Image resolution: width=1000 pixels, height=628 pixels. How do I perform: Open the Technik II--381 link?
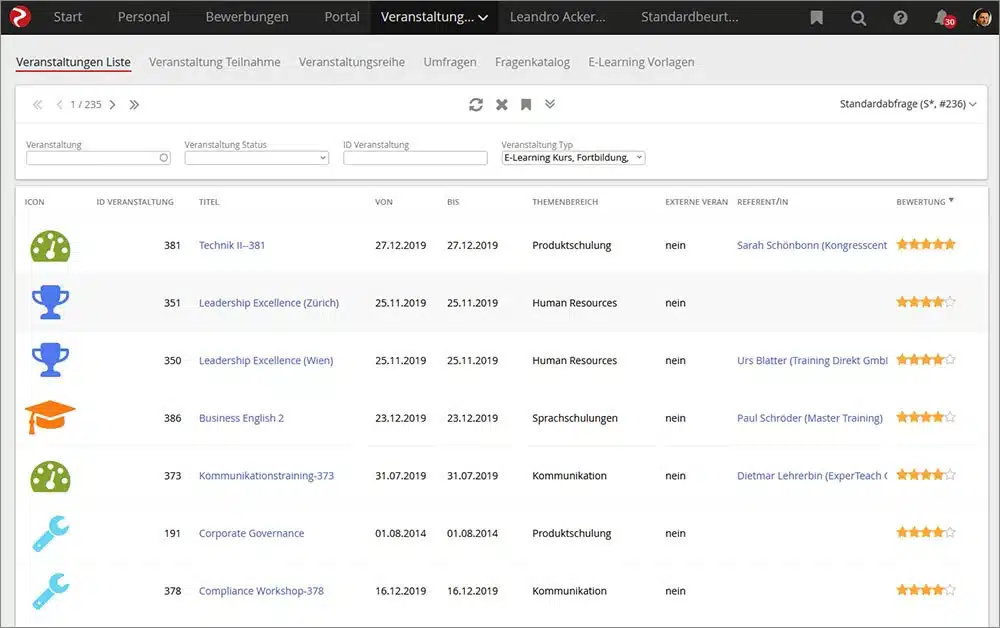point(232,245)
